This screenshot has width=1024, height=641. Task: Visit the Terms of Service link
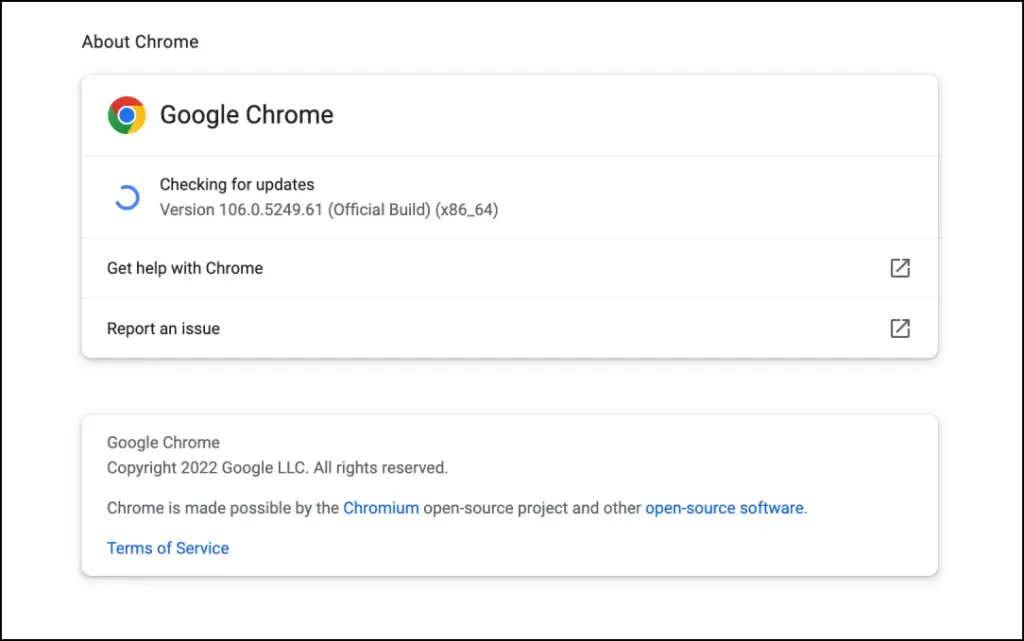click(168, 548)
